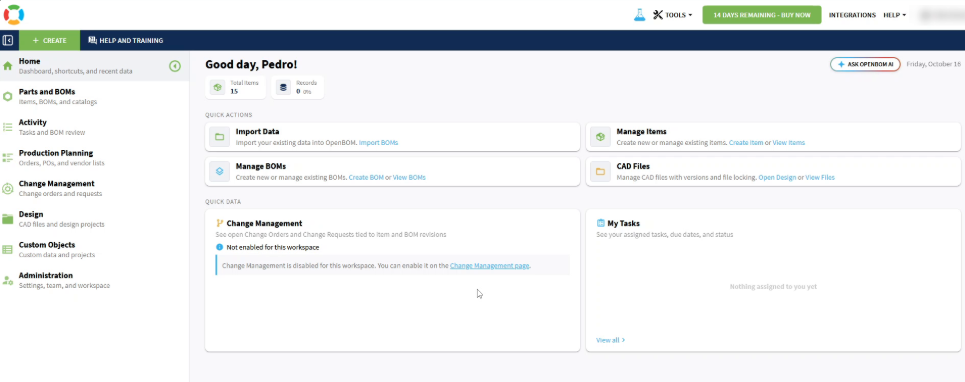
Task: Click the Administration user-gear icon
Action: (7, 280)
